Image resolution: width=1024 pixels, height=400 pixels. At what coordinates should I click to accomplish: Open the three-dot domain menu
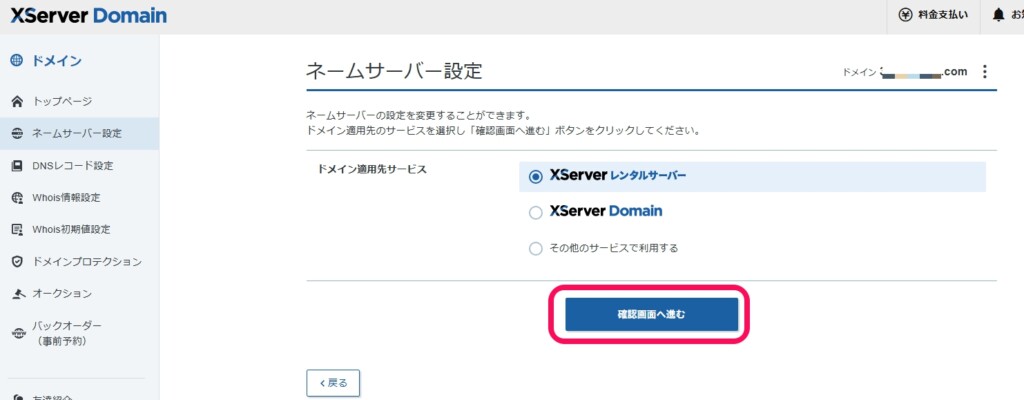(985, 72)
